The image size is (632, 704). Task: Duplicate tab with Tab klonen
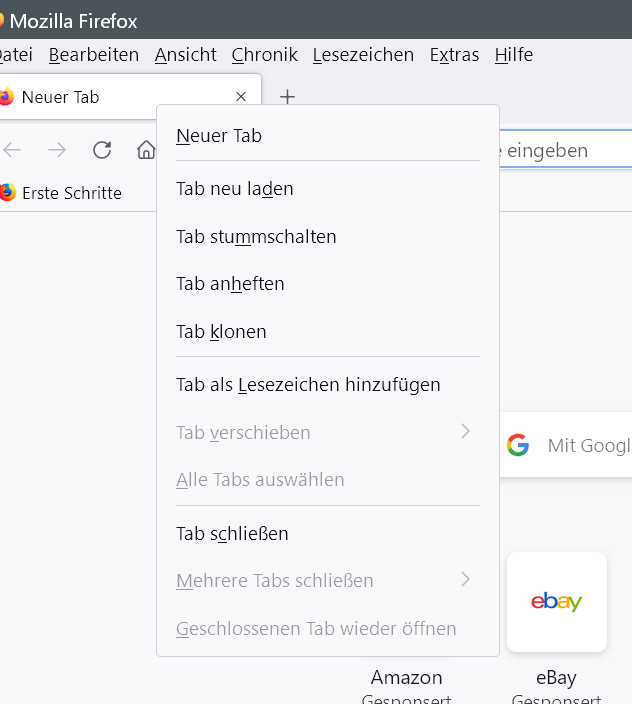pyautogui.click(x=221, y=331)
